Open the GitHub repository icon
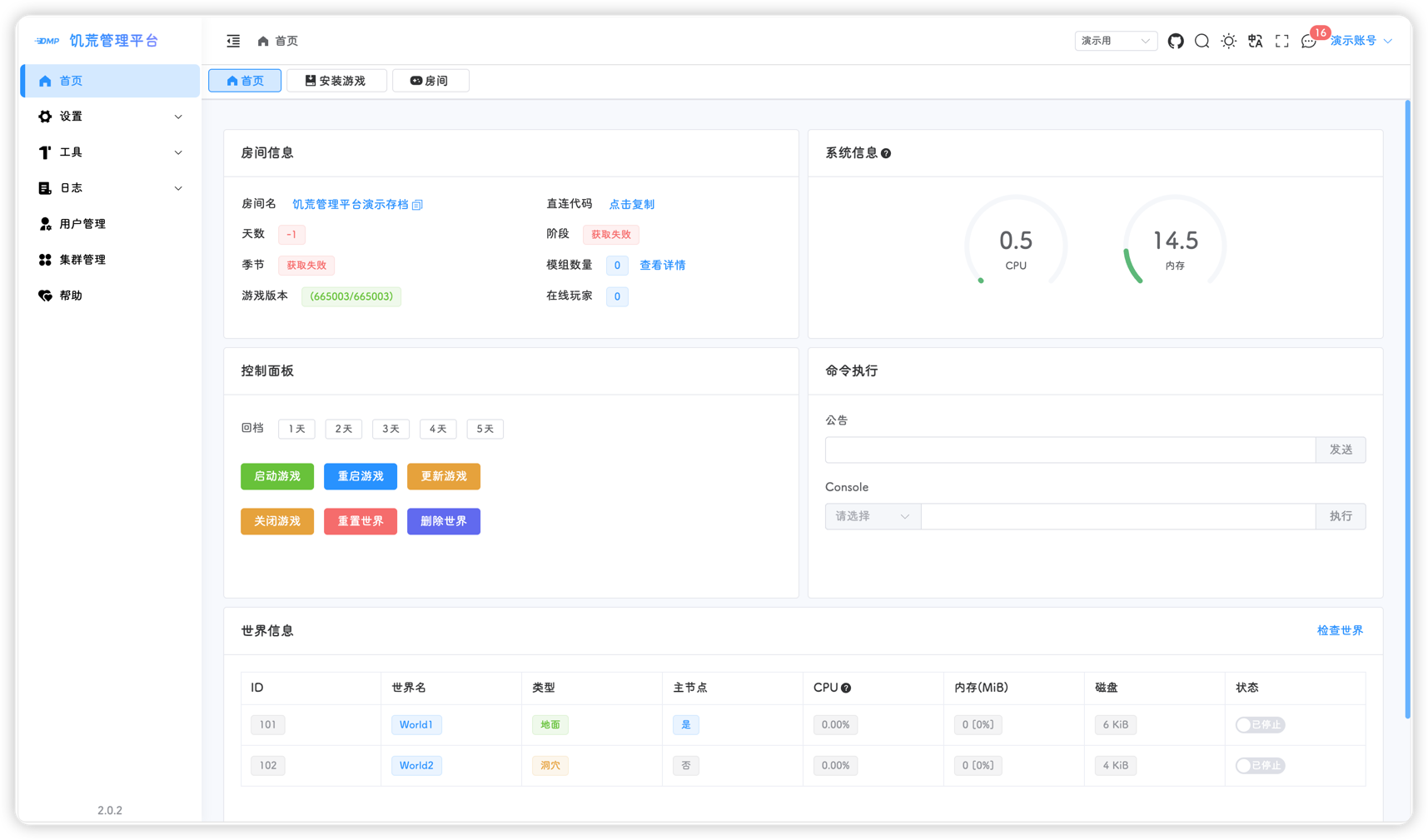 (1175, 40)
